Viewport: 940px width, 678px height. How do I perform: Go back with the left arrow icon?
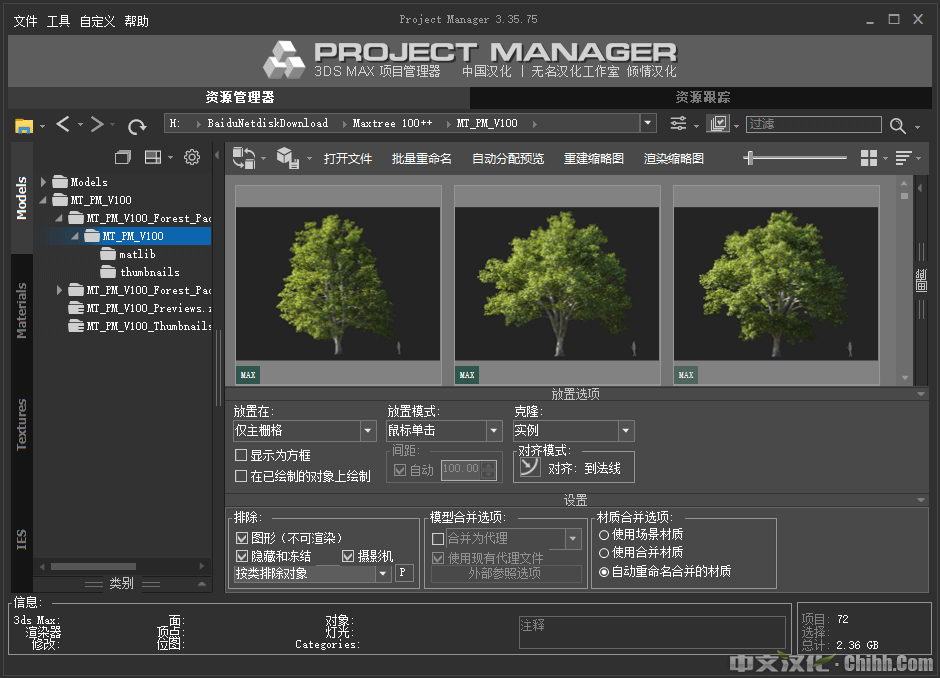coord(63,124)
